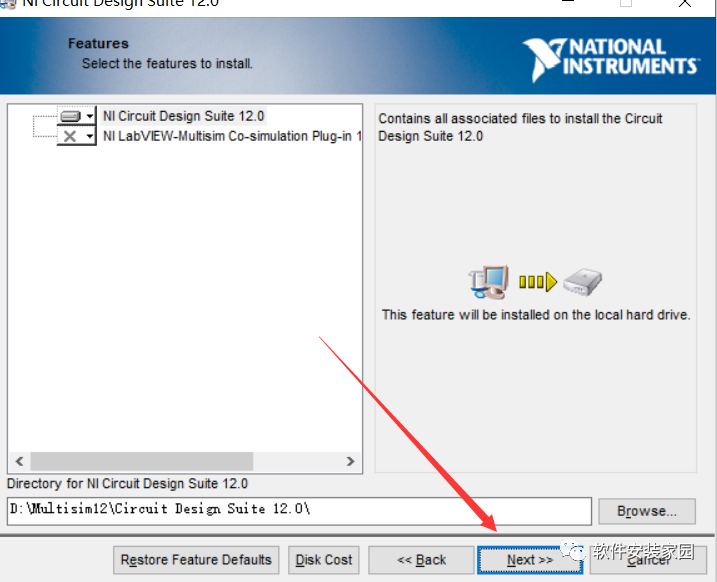
Task: Click the right scroll arrow in feature list
Action: (350, 461)
